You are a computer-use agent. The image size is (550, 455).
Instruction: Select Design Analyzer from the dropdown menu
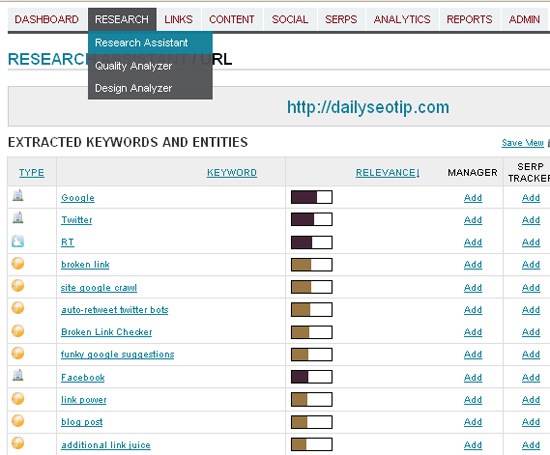(x=150, y=88)
